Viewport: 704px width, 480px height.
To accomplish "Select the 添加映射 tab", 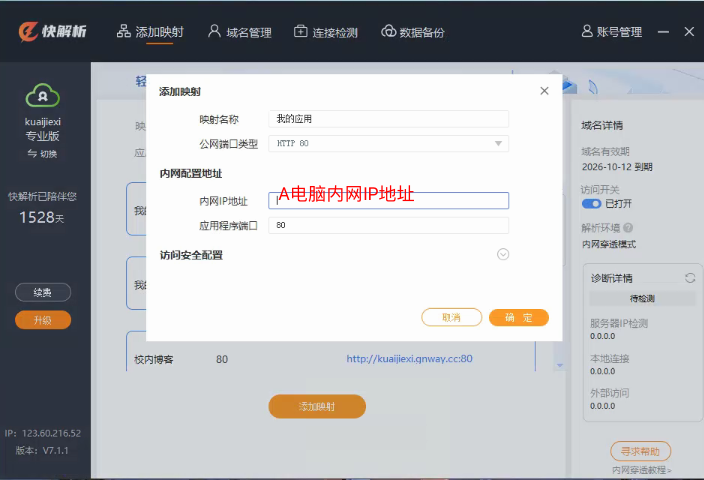I will click(150, 32).
